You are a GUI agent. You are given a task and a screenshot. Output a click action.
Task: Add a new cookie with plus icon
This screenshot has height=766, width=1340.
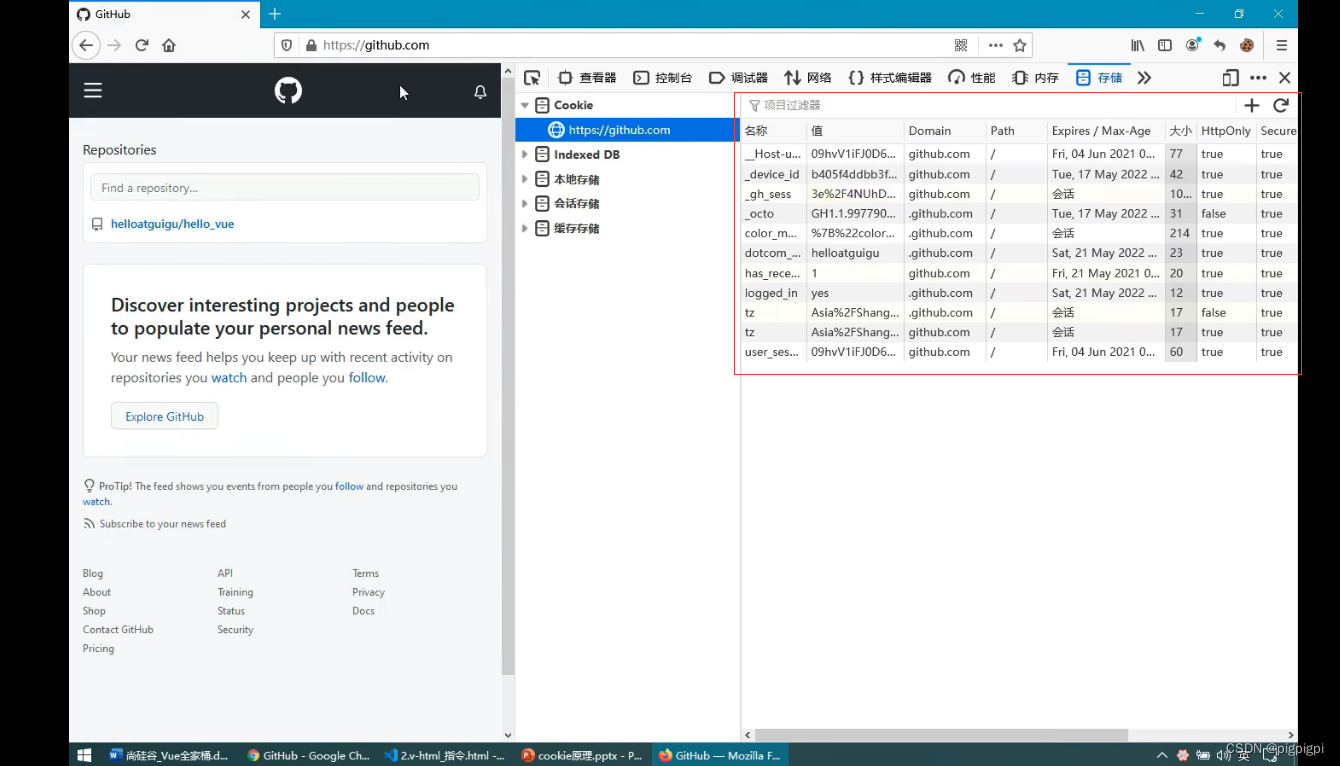click(x=1251, y=105)
